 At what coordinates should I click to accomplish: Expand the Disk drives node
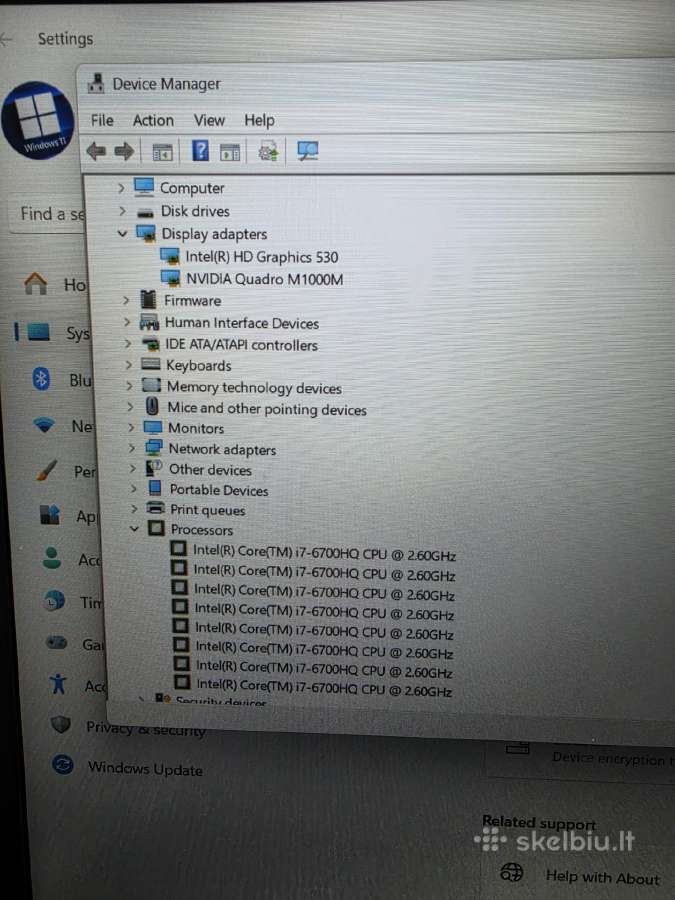click(x=122, y=211)
